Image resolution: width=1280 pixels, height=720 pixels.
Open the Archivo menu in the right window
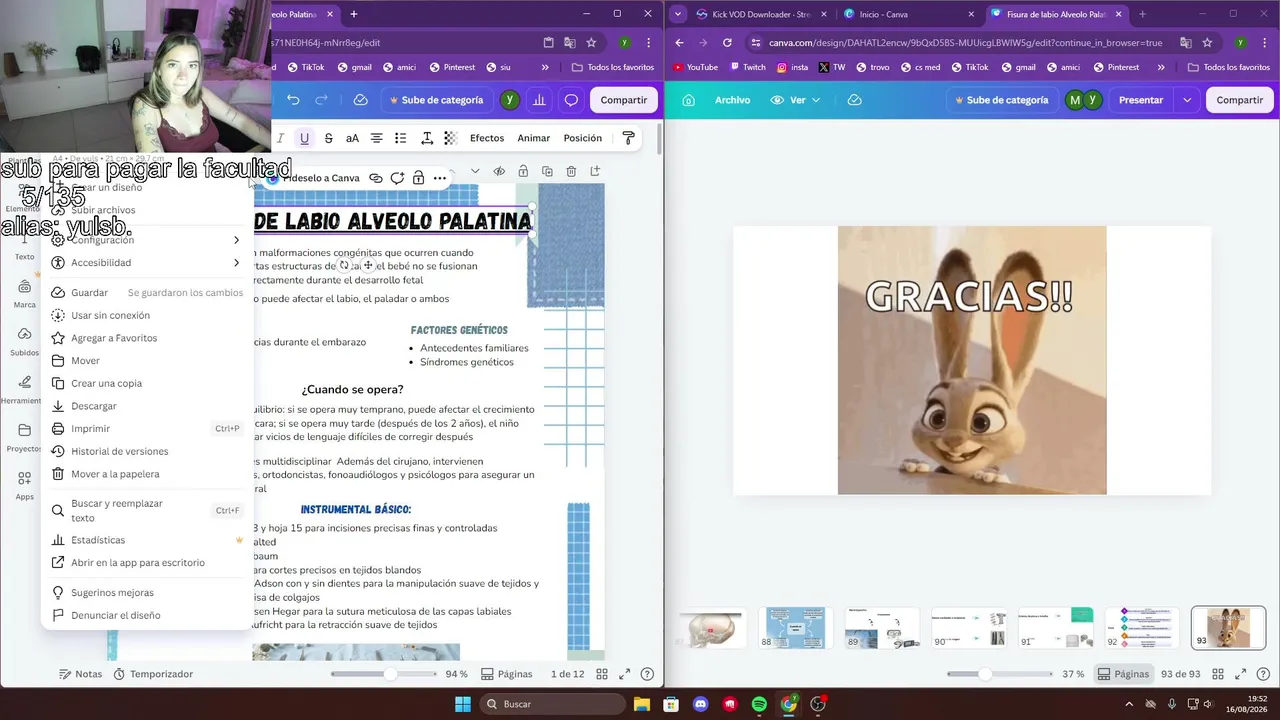point(732,100)
